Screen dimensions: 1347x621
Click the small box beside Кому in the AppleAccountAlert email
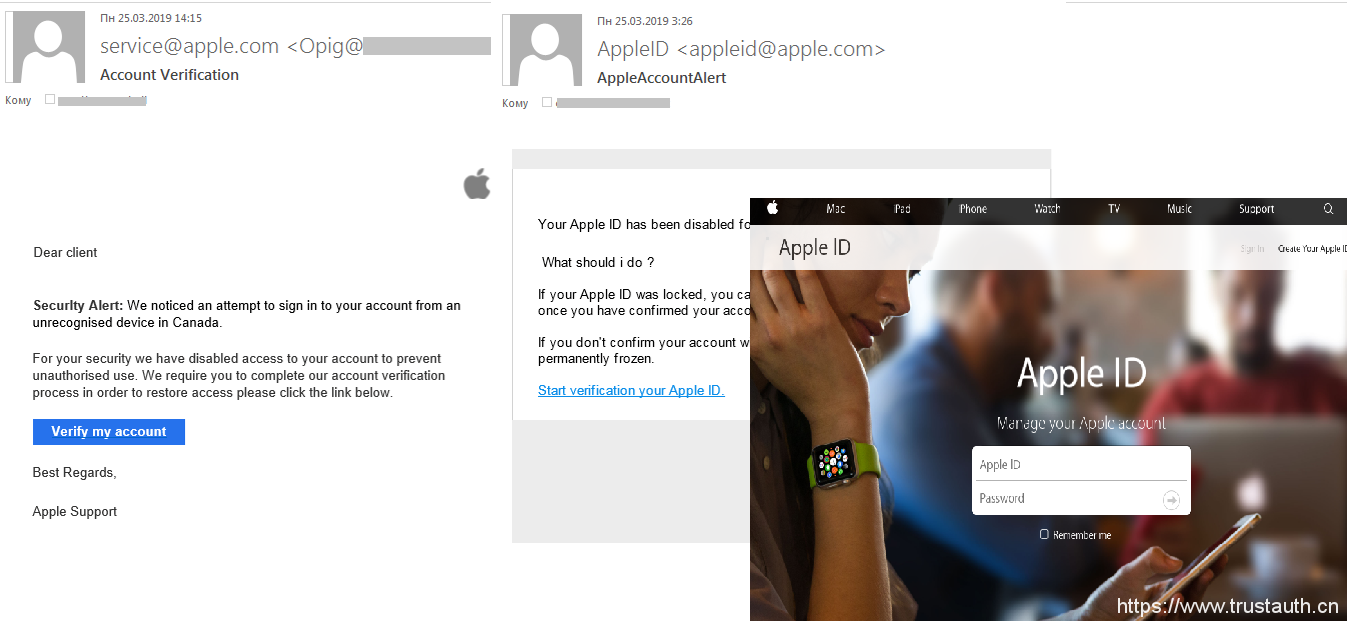click(x=546, y=102)
